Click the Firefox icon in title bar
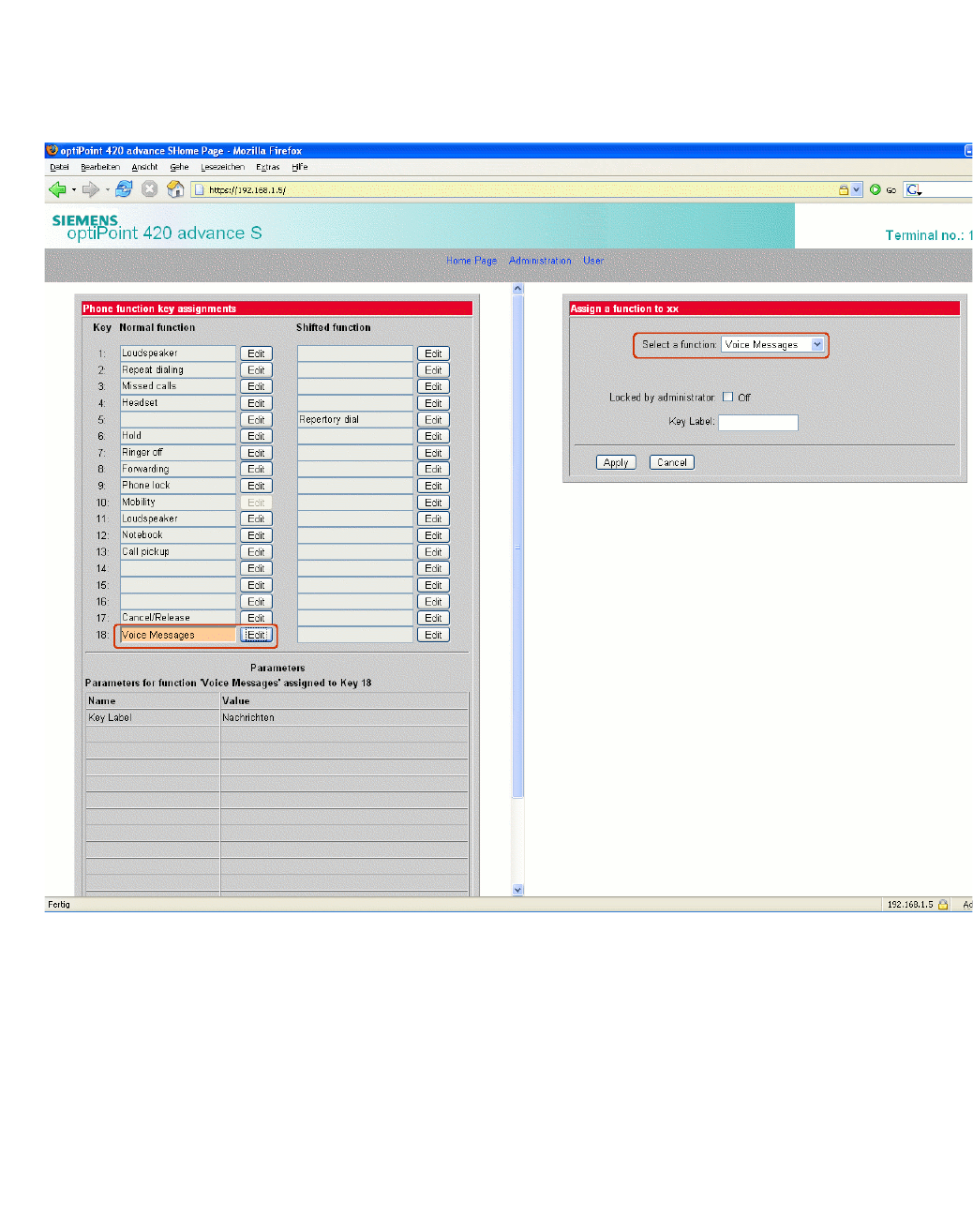Screen dimensions: 973x1232 52,150
